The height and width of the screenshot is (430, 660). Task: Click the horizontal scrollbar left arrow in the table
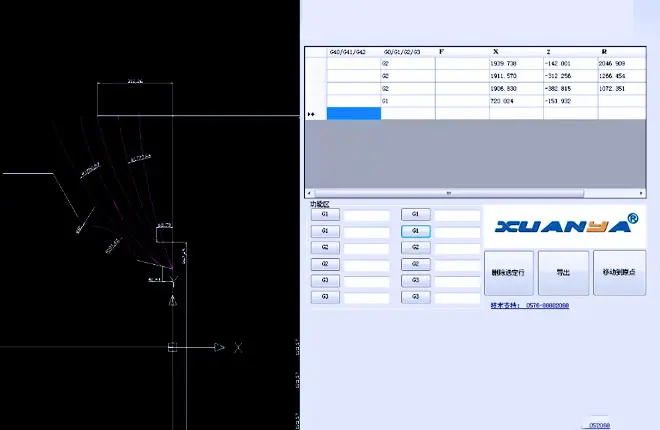(309, 193)
